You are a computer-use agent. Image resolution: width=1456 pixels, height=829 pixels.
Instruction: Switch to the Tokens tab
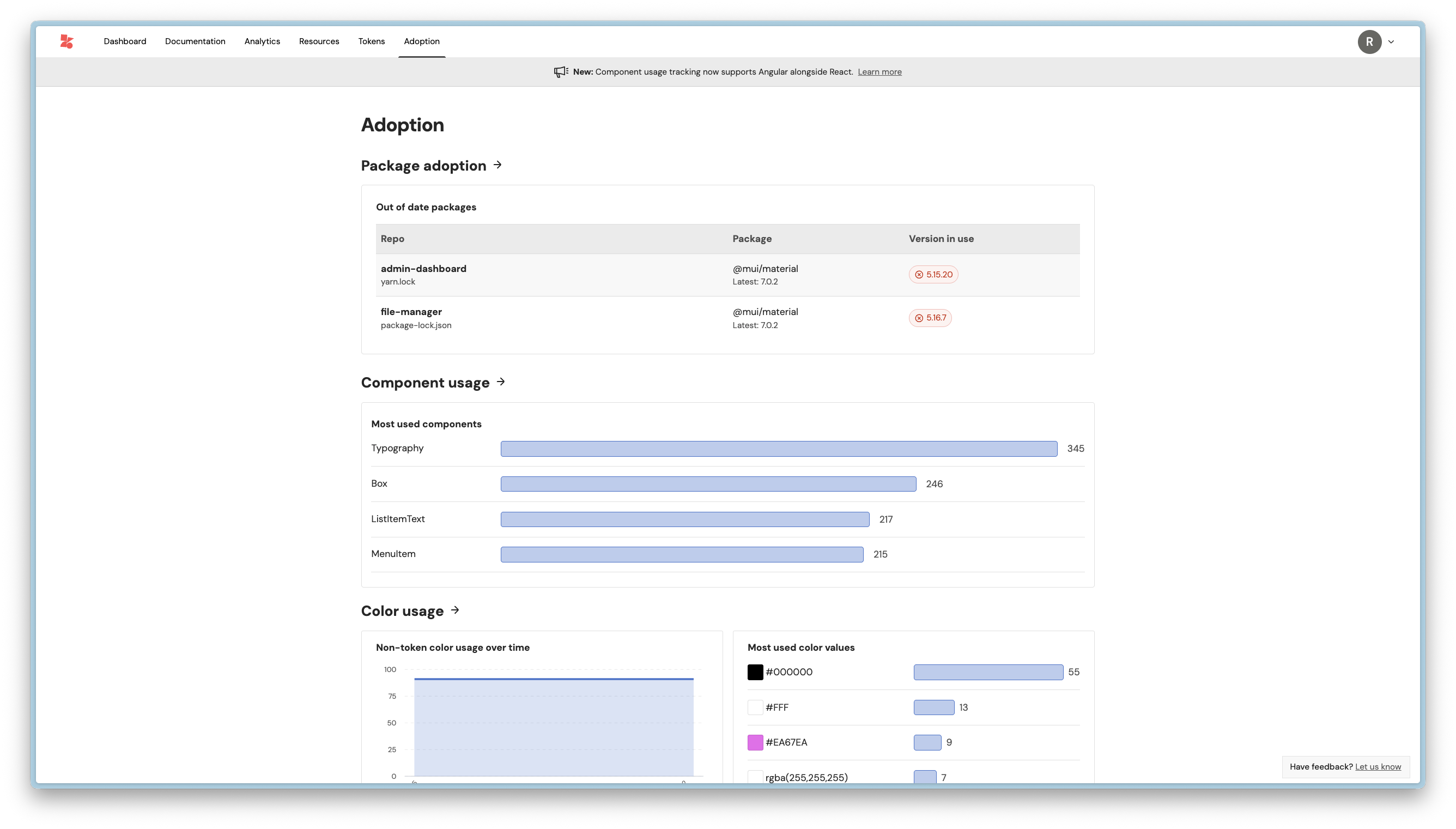click(371, 41)
